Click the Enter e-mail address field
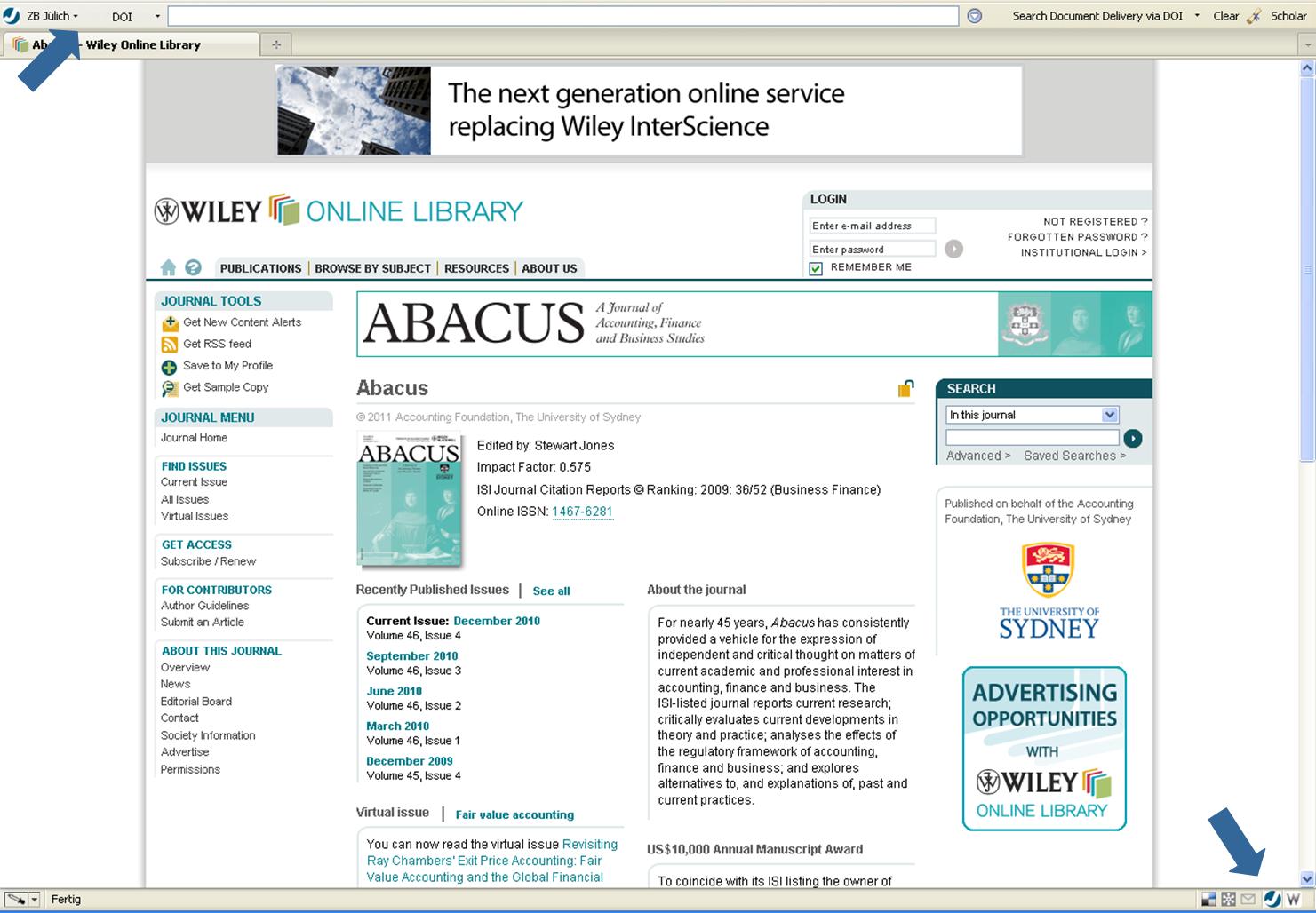This screenshot has width=1316, height=913. [x=872, y=226]
